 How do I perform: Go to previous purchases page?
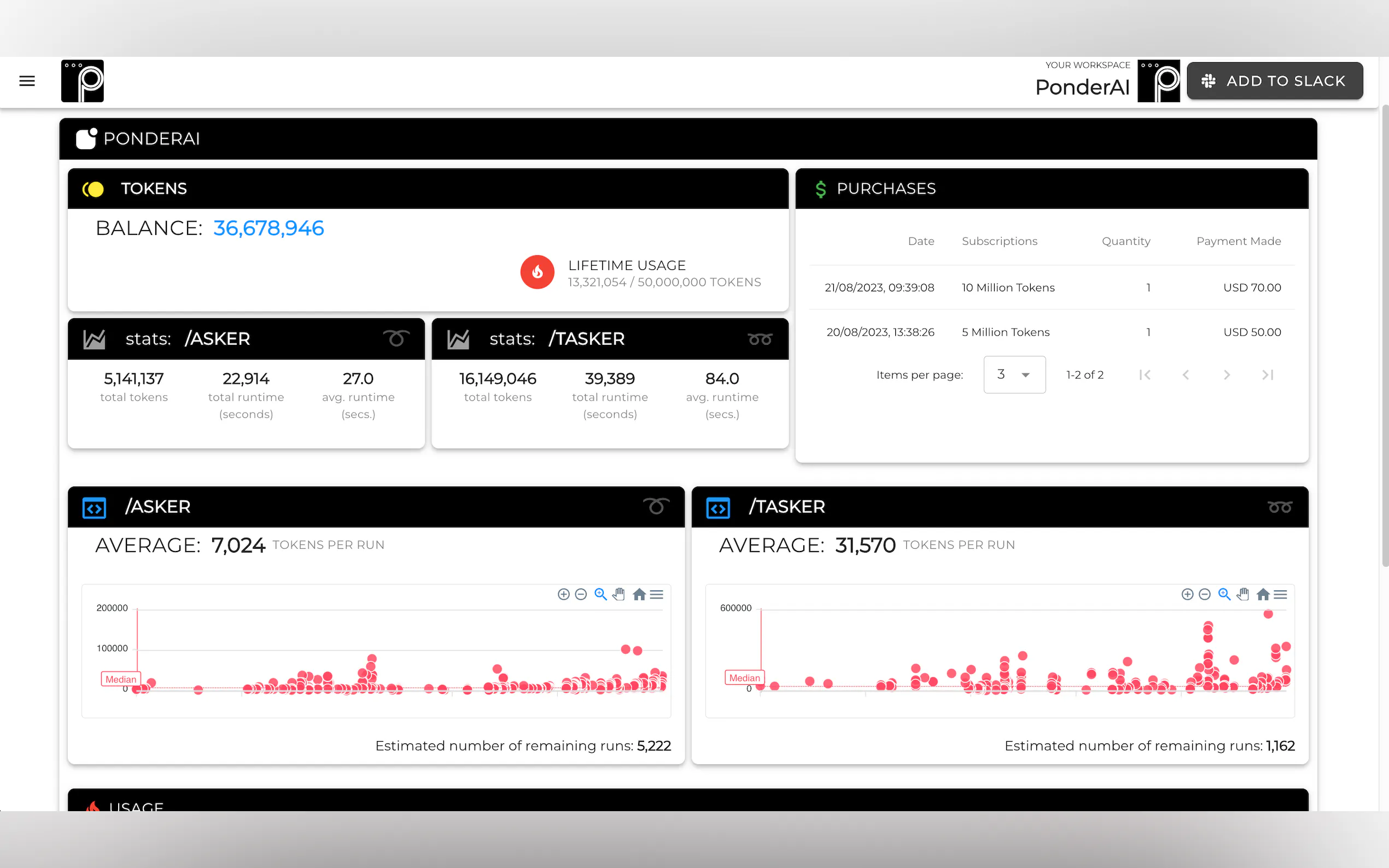[1186, 375]
